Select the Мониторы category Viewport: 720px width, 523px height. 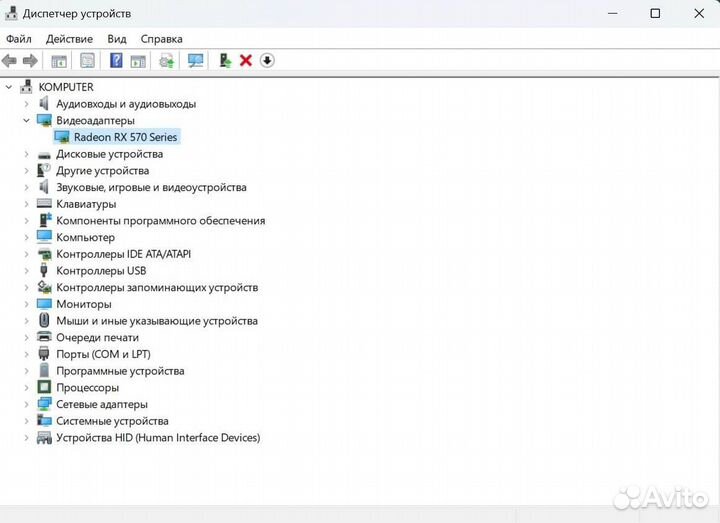click(83, 304)
